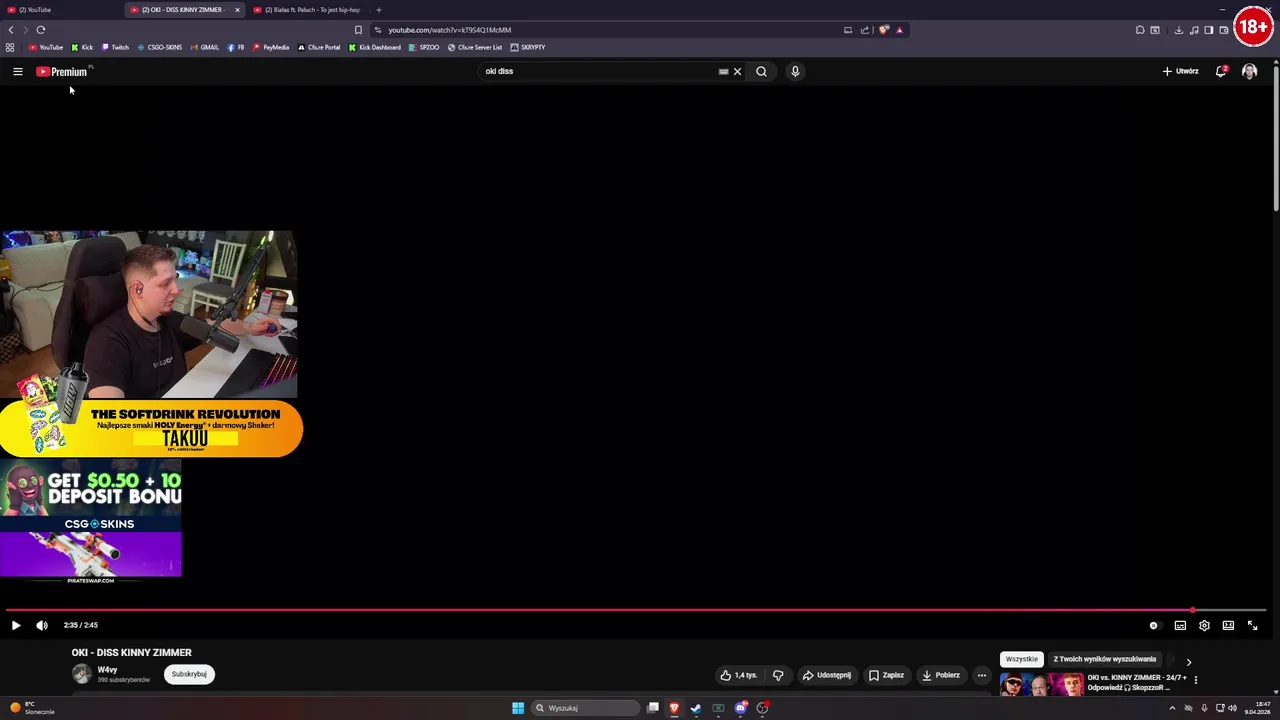The width and height of the screenshot is (1280, 720).
Task: Close the OKI - DISS KINNY ZIMMER tab
Action: 237,10
